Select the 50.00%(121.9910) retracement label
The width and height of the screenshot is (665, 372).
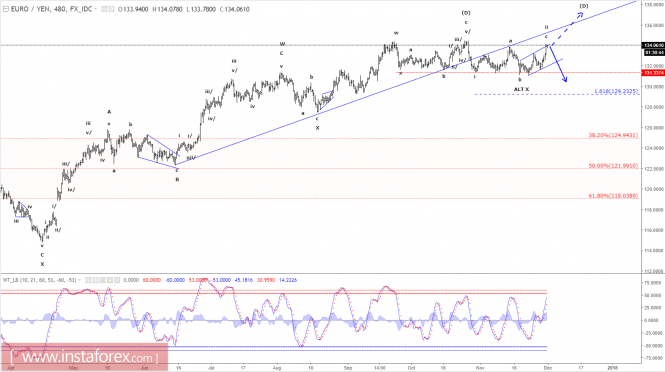(x=613, y=166)
